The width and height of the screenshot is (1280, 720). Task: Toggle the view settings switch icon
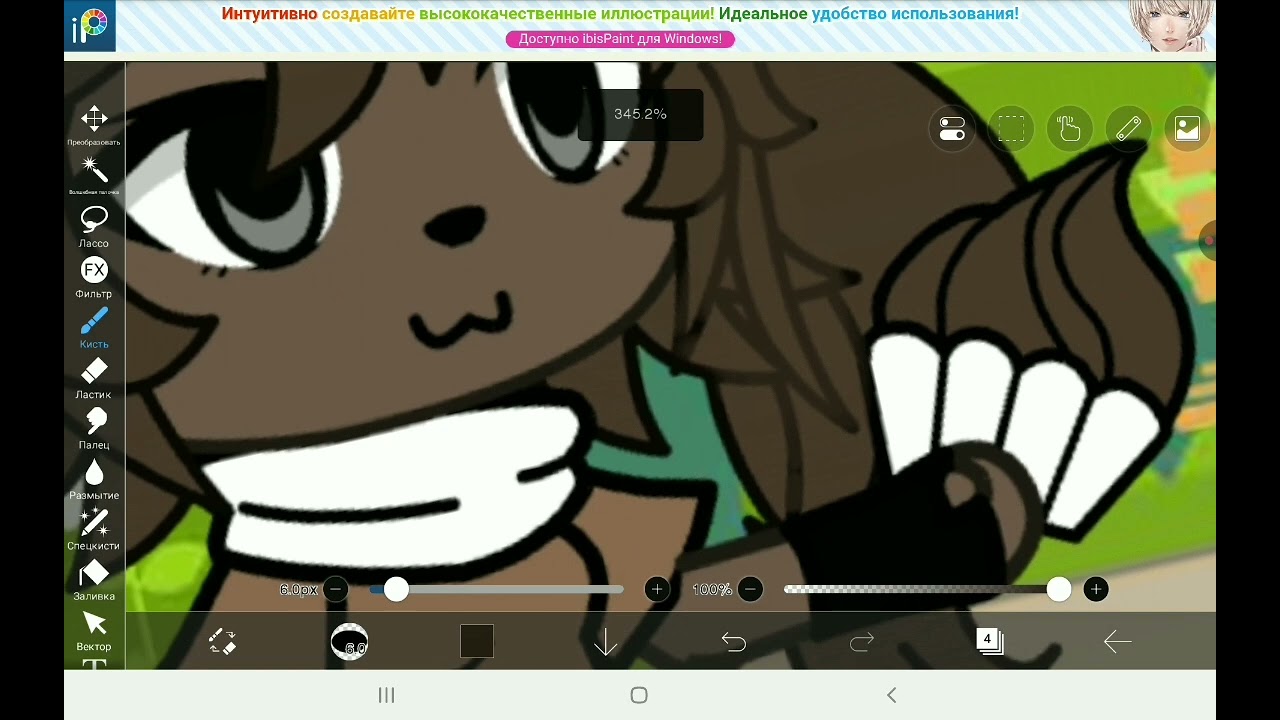pyautogui.click(x=952, y=129)
